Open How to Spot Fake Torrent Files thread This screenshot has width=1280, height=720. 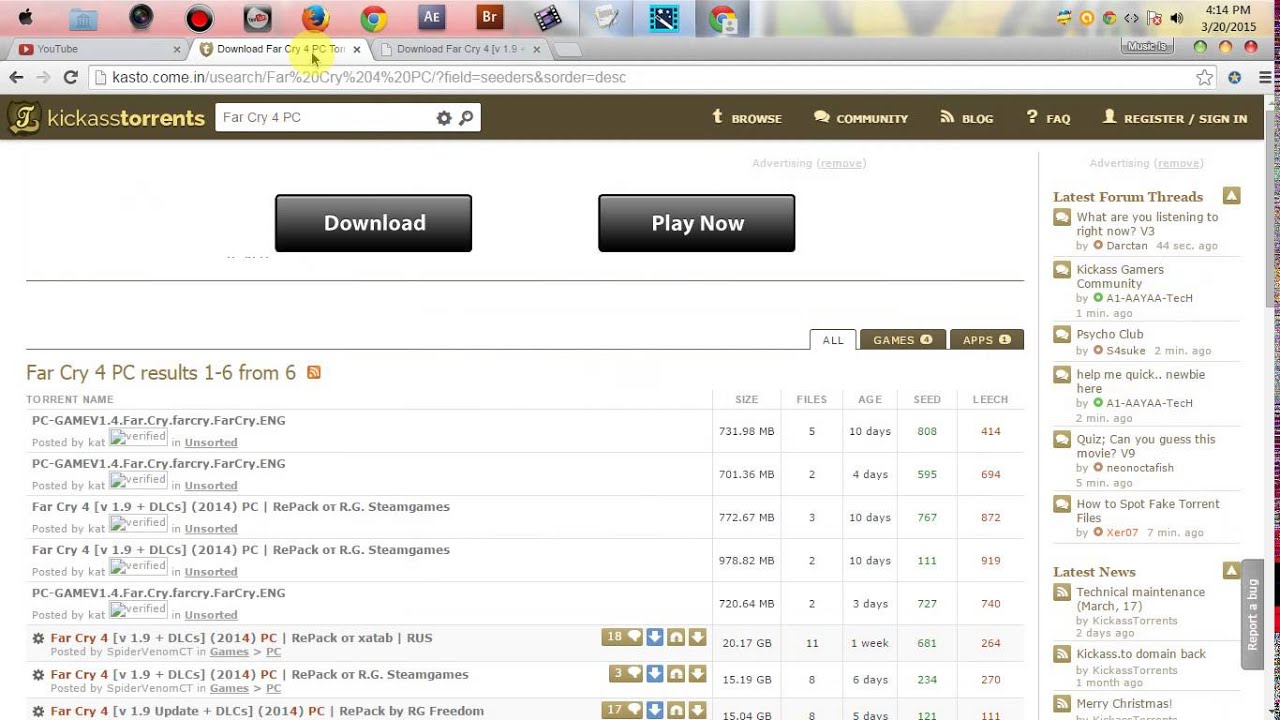1148,511
